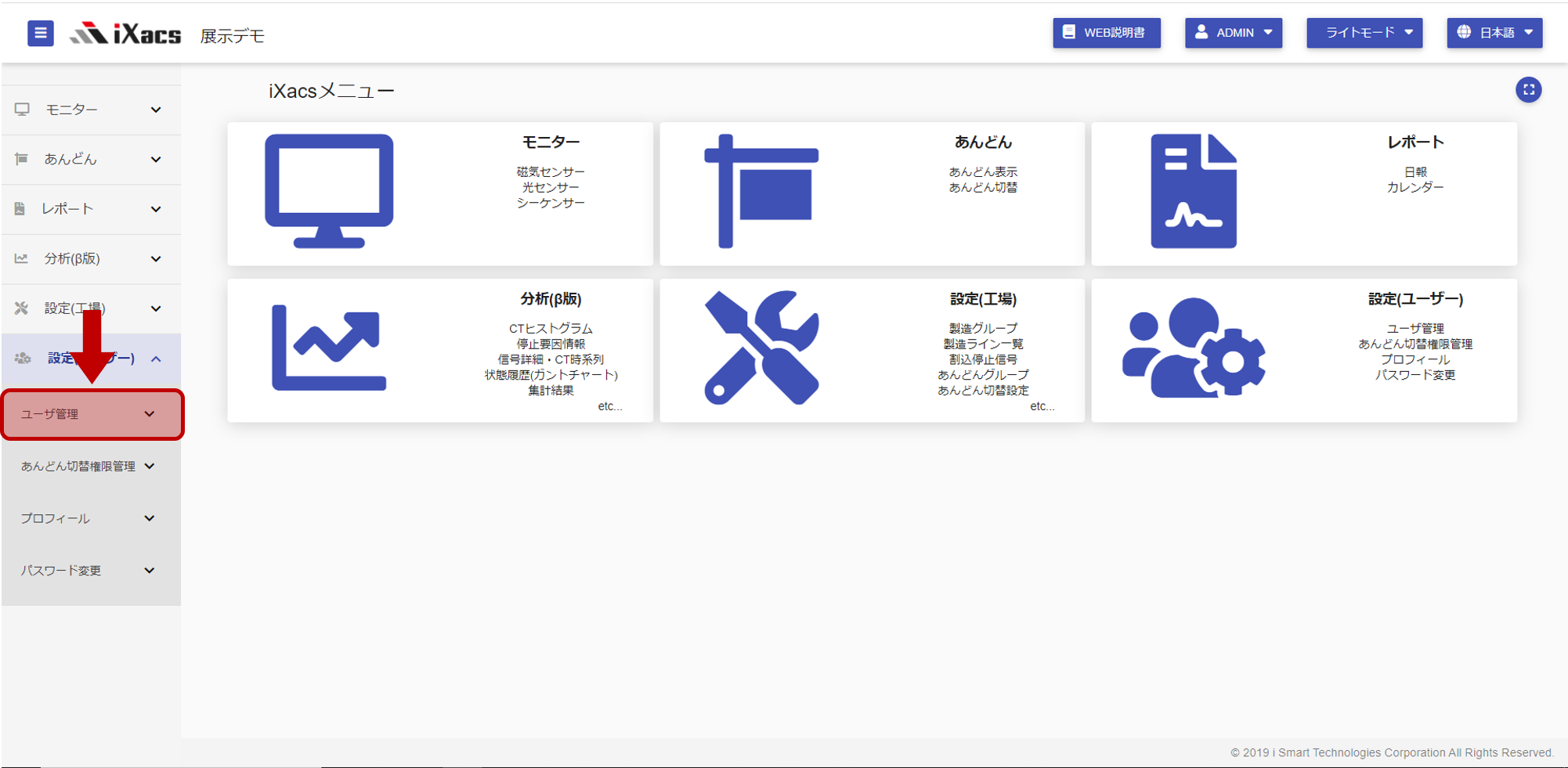
Task: Click 停止要因情報 in analysis card
Action: [551, 344]
